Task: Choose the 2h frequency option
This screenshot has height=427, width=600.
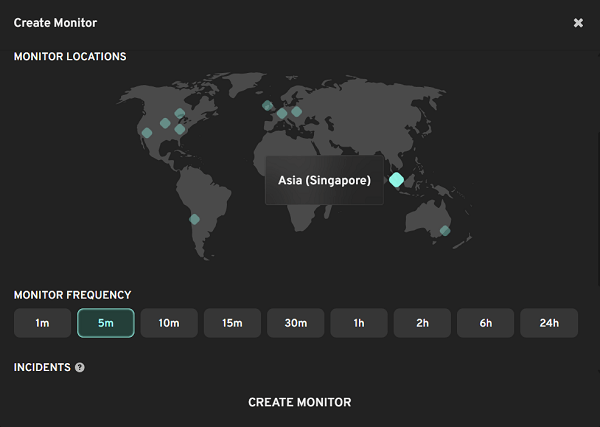Action: [x=422, y=323]
